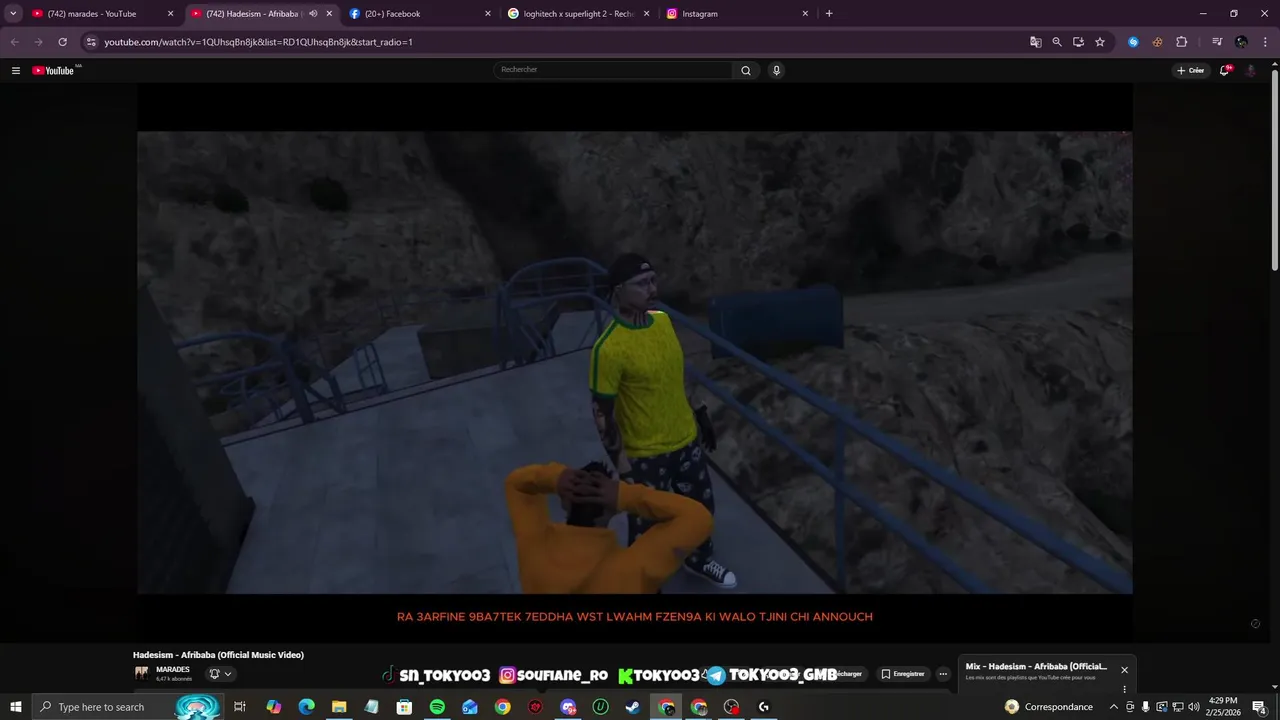Click the Mix - Hadesism - Afribaba playlist title
1280x720 pixels.
point(1036,666)
